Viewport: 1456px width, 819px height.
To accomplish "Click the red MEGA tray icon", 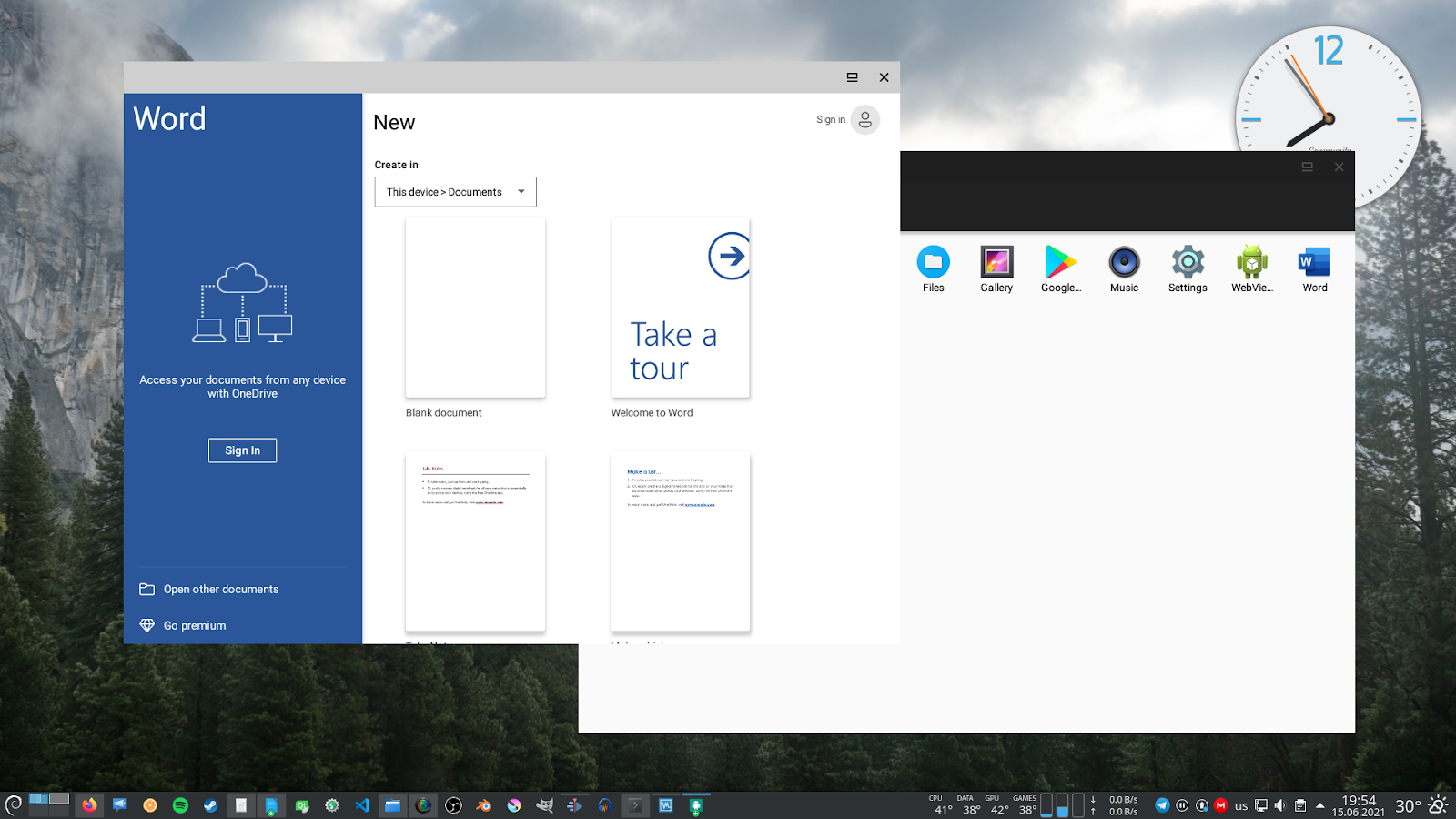I will point(1221,805).
